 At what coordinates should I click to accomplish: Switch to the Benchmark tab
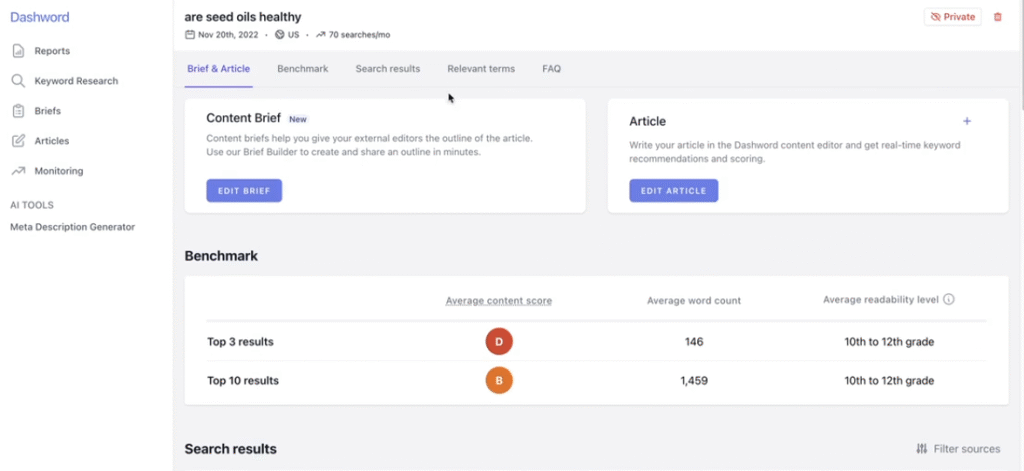pos(302,69)
